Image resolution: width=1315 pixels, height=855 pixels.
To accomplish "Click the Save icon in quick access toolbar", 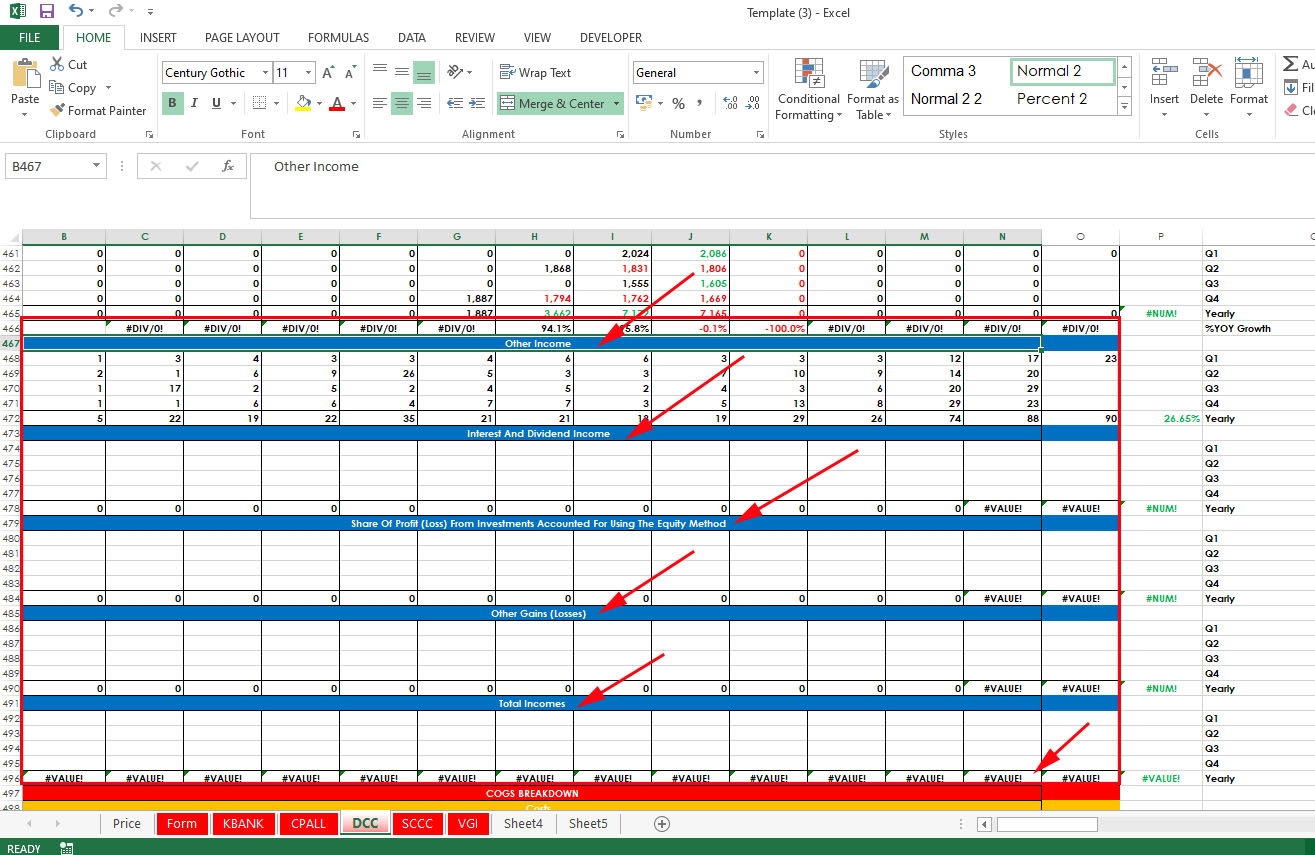I will [x=46, y=11].
